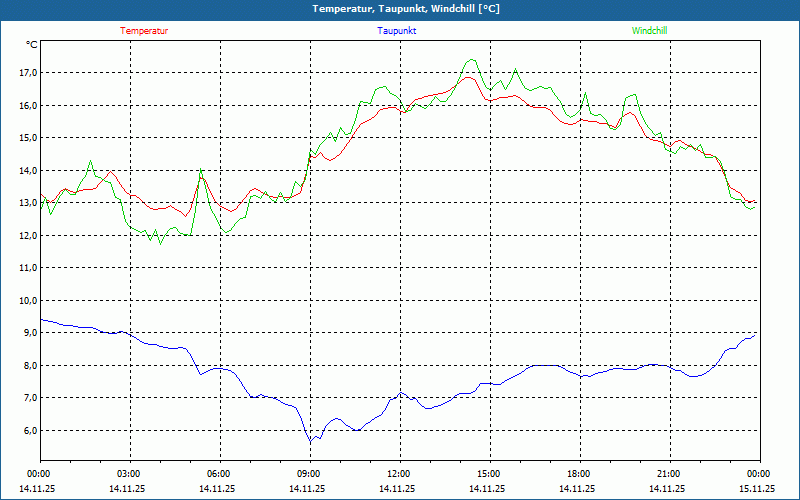Select the 10,0 y-axis value label
The width and height of the screenshot is (800, 500).
point(27,301)
